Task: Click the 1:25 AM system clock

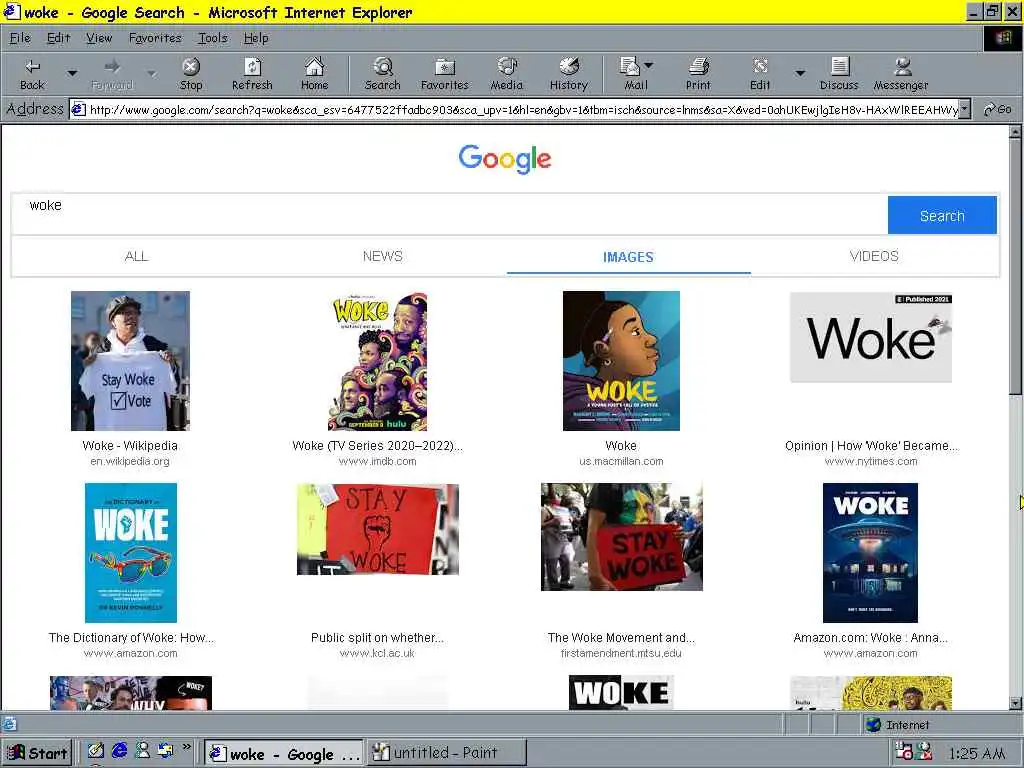Action: click(x=977, y=754)
